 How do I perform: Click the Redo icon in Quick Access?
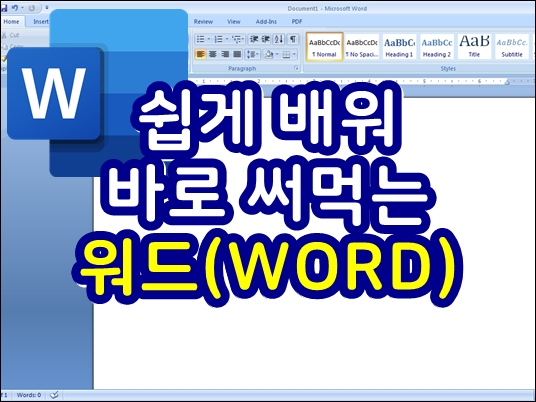(x=32, y=8)
